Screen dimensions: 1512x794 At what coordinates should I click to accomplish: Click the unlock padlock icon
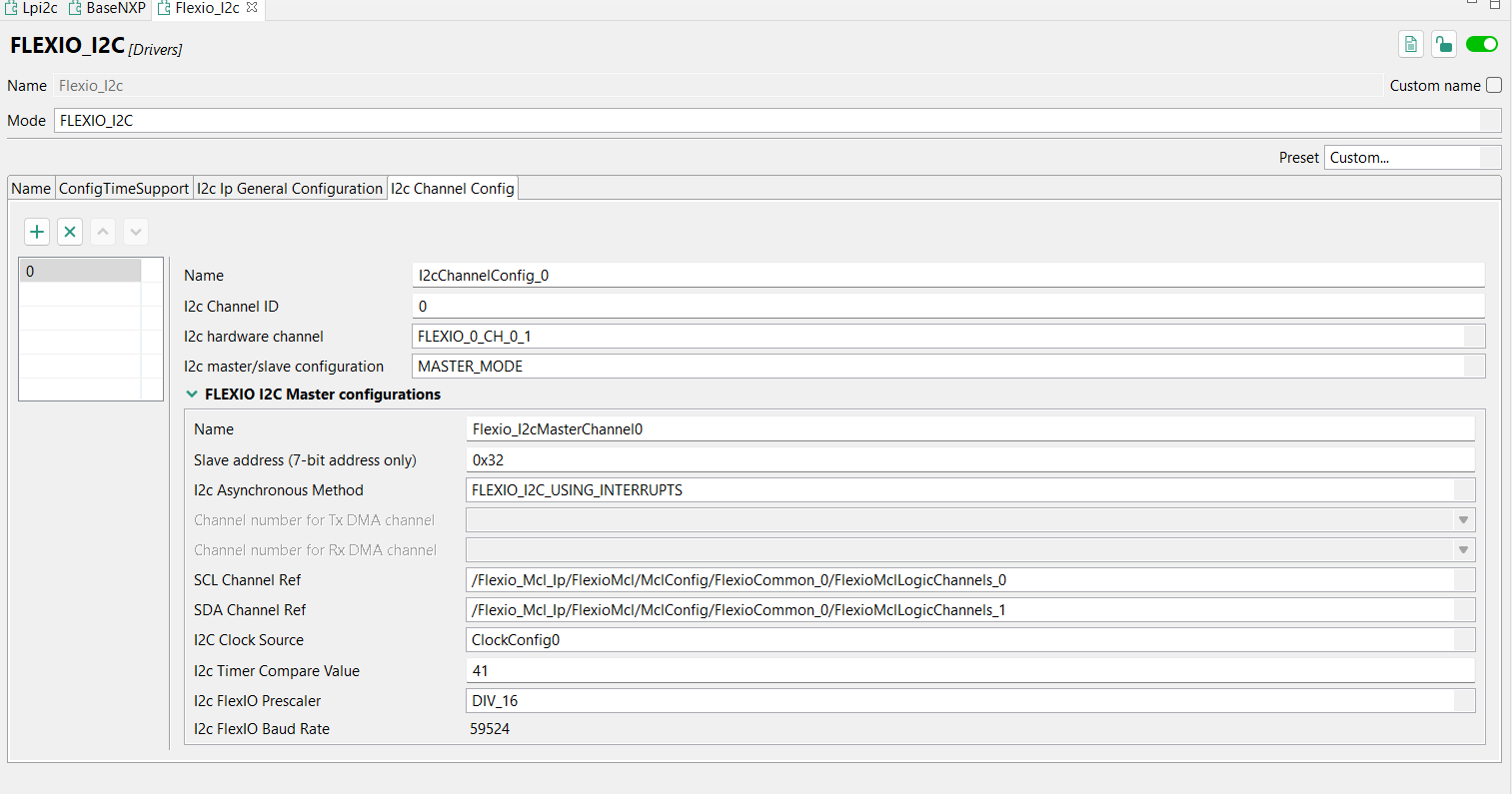pos(1443,44)
